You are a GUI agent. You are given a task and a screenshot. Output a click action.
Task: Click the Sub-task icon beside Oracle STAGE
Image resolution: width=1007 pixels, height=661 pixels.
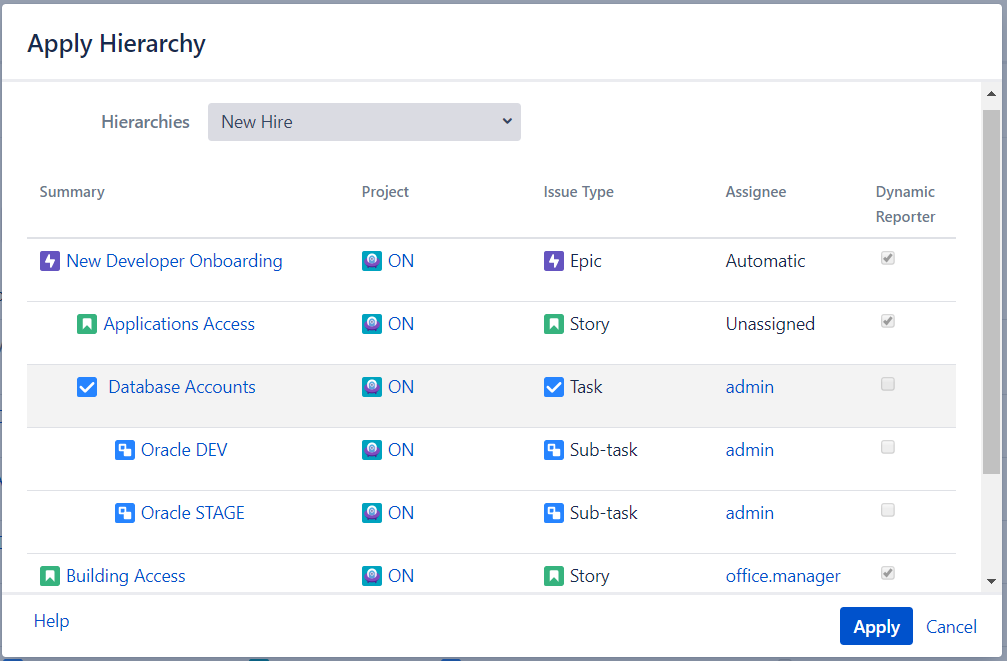[125, 513]
